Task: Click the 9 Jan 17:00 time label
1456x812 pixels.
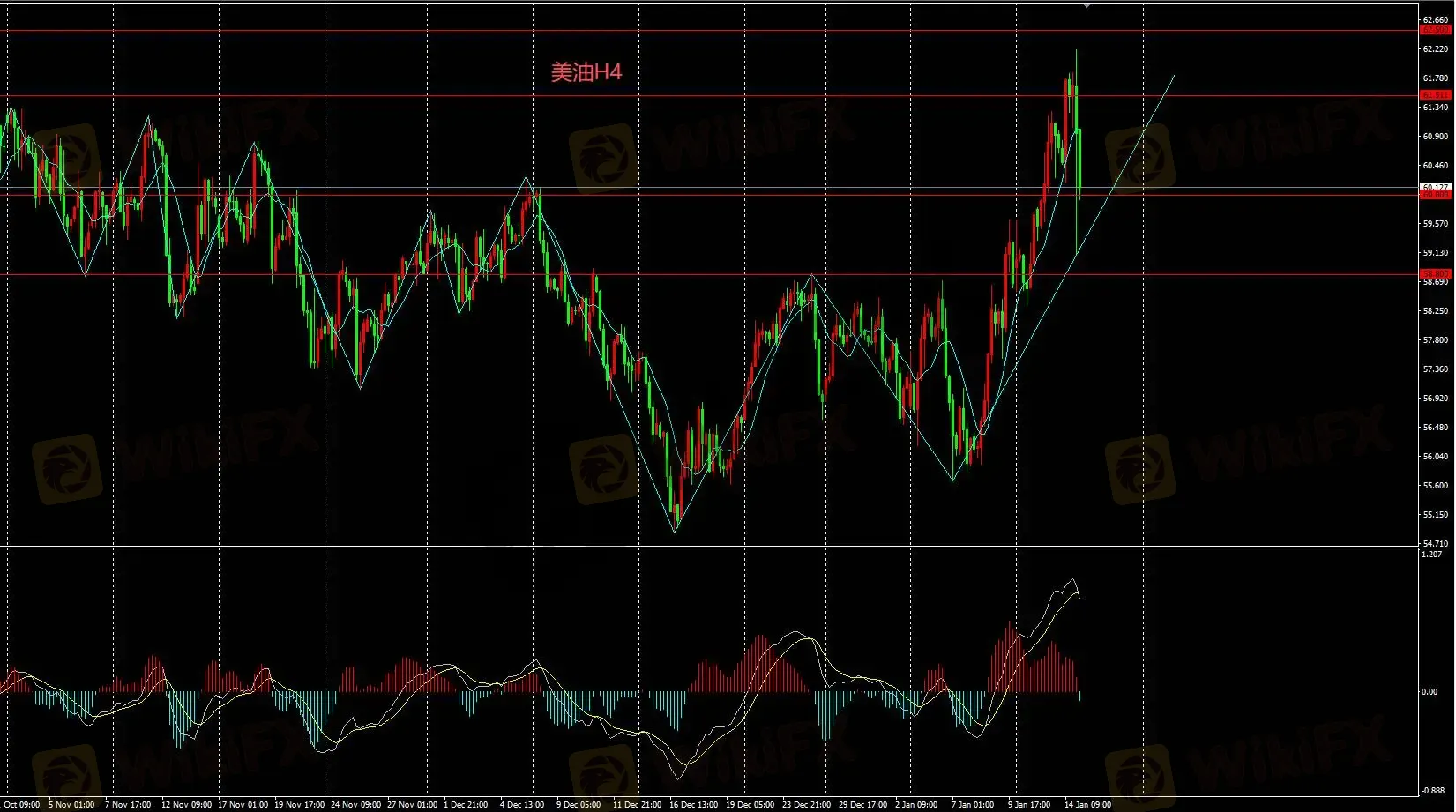Action: point(1029,805)
